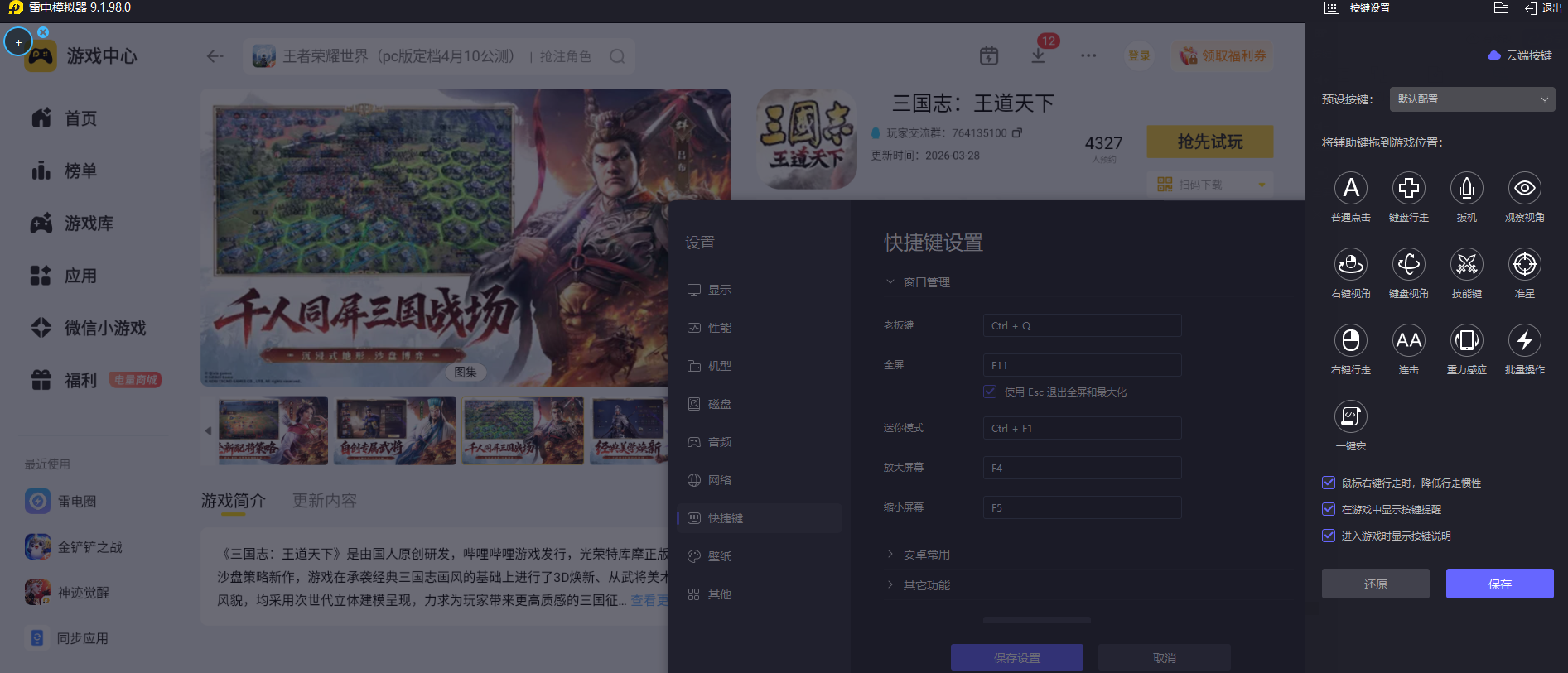The height and width of the screenshot is (673, 1568).
Task: Copy the player group number 764135100
Action: 1017,132
